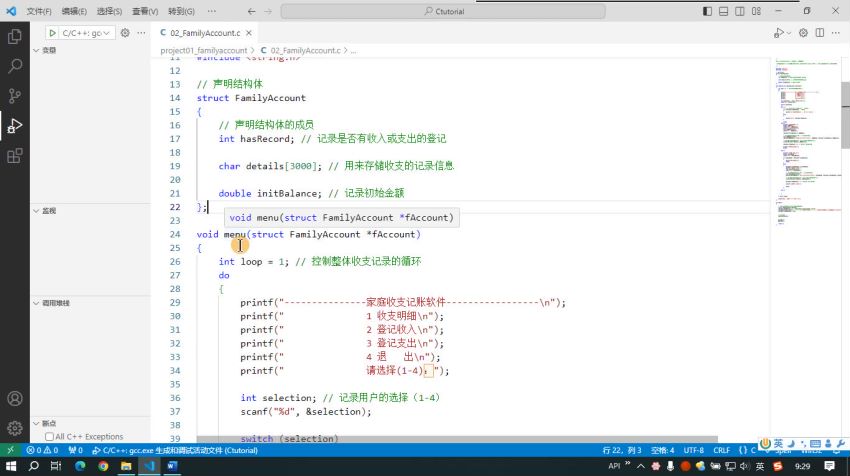Open the Accounts icon in activity bar
Viewport: 850px width, 476px height.
tap(15, 398)
